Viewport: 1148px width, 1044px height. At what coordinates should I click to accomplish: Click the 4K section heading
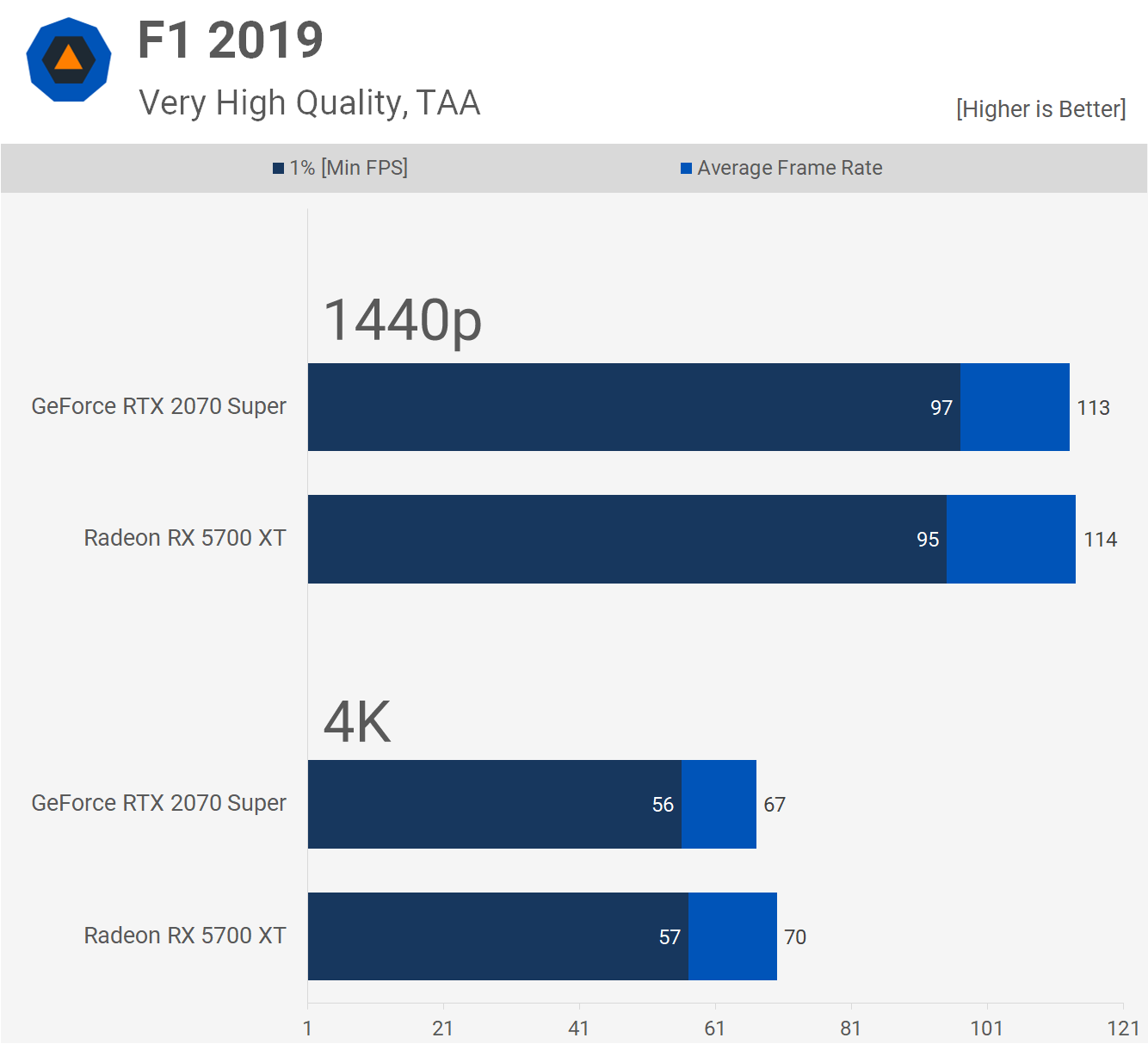pyautogui.click(x=357, y=721)
